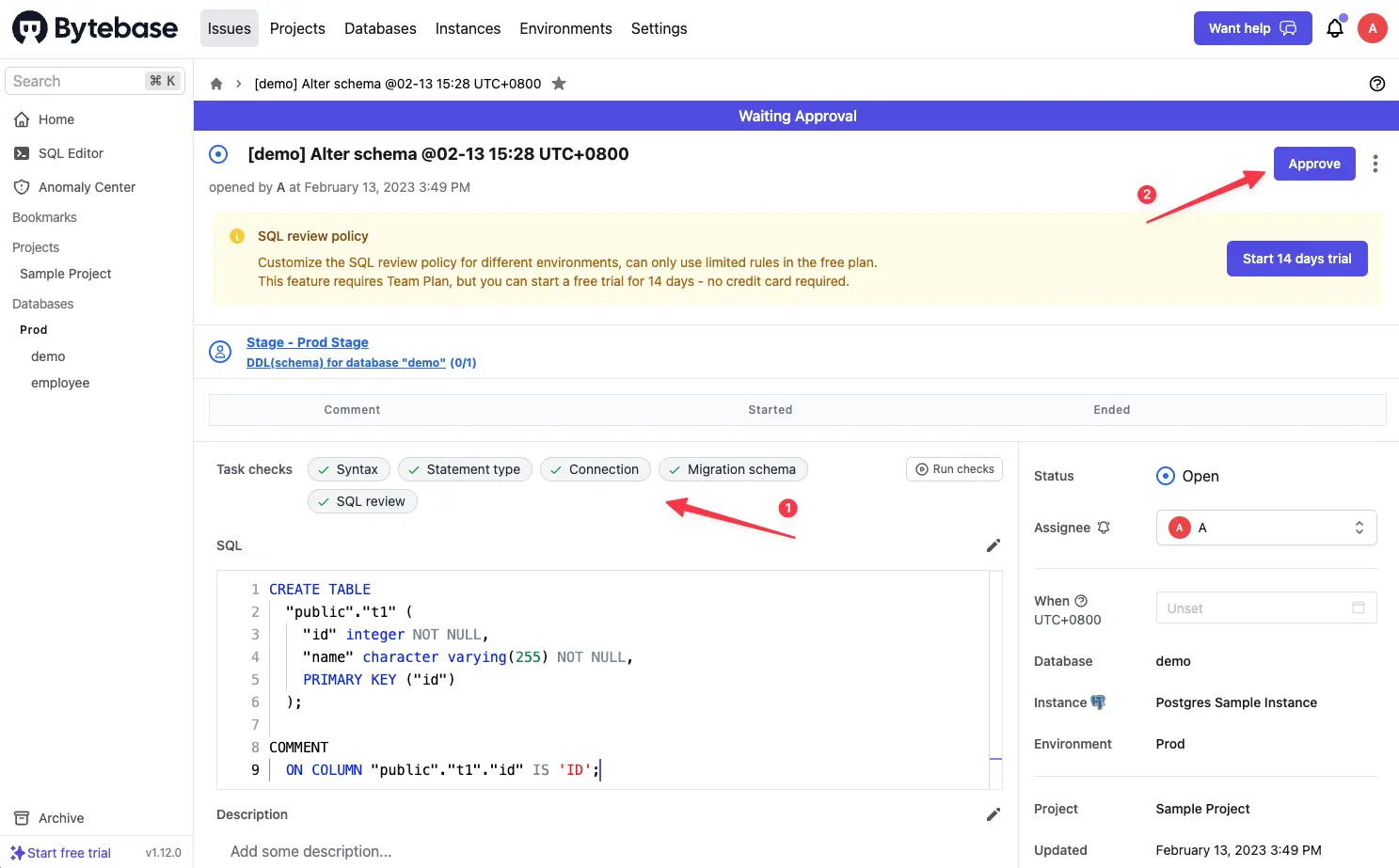1399x868 pixels.
Task: Click the When help icon
Action: [x=1081, y=601]
